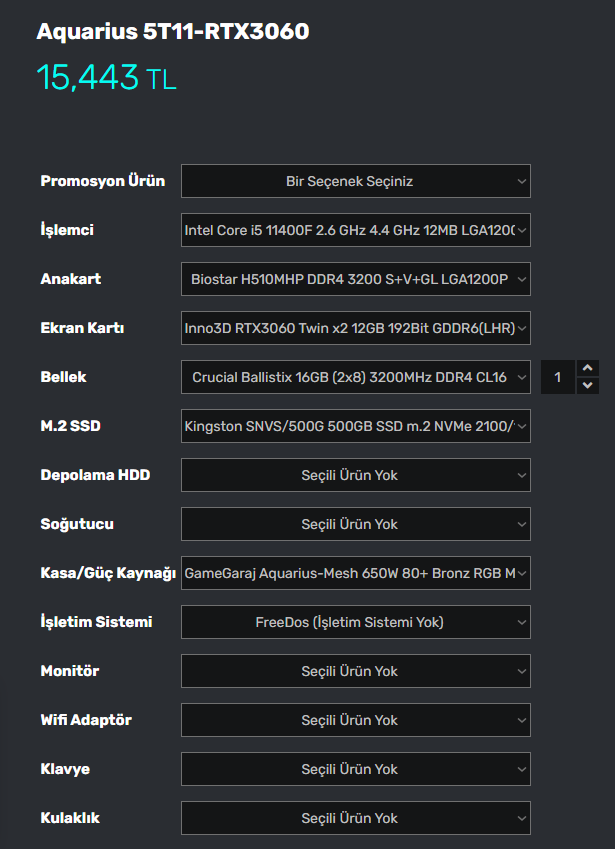The width and height of the screenshot is (615, 849).
Task: Click the İşletim Sistemi field label
Action: click(96, 622)
